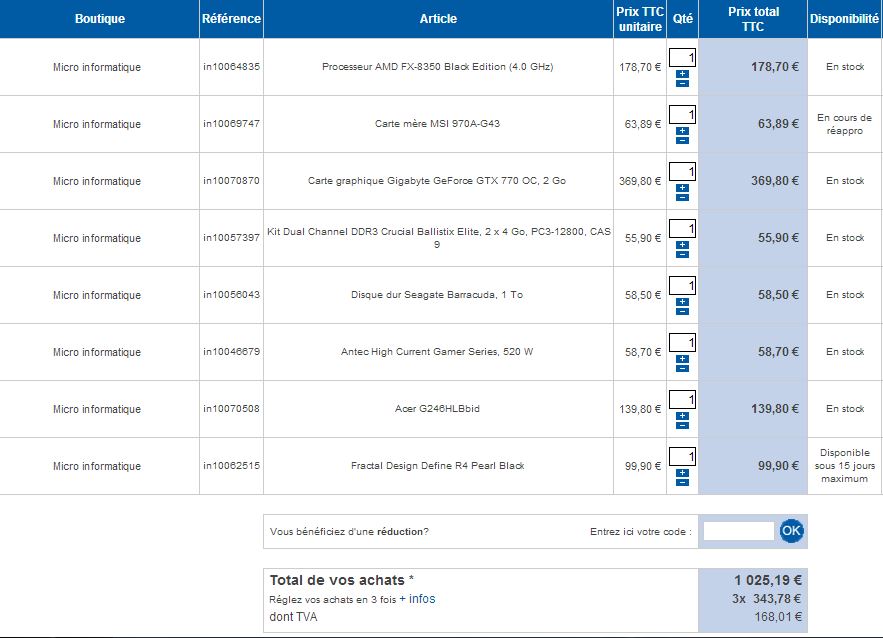Increase quantity of AMD FX-8350 processor
The image size is (883, 638).
[x=682, y=73]
